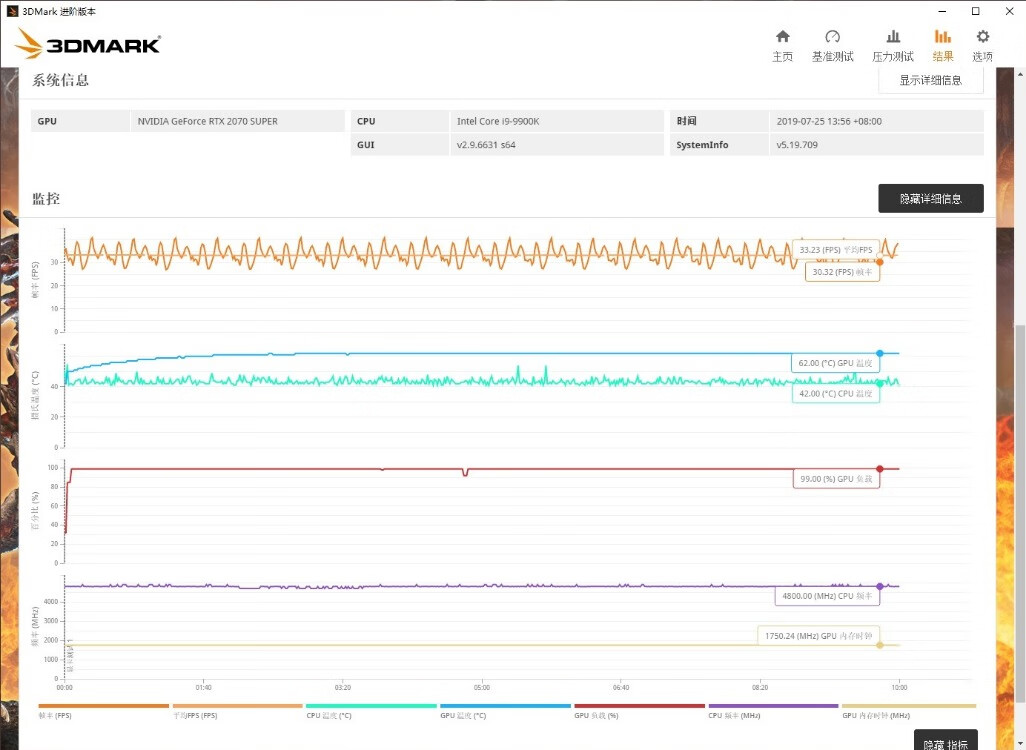Viewport: 1026px width, 750px height.
Task: Click the 3DMark title bar app icon
Action: click(12, 11)
